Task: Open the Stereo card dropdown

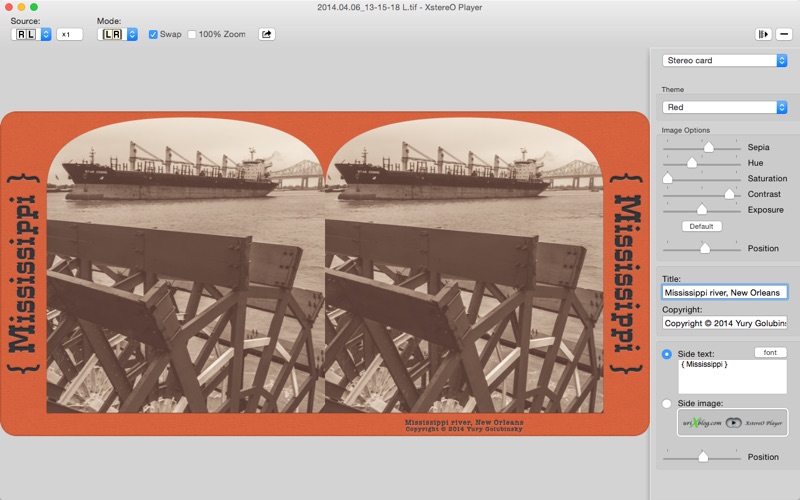Action: (x=724, y=60)
